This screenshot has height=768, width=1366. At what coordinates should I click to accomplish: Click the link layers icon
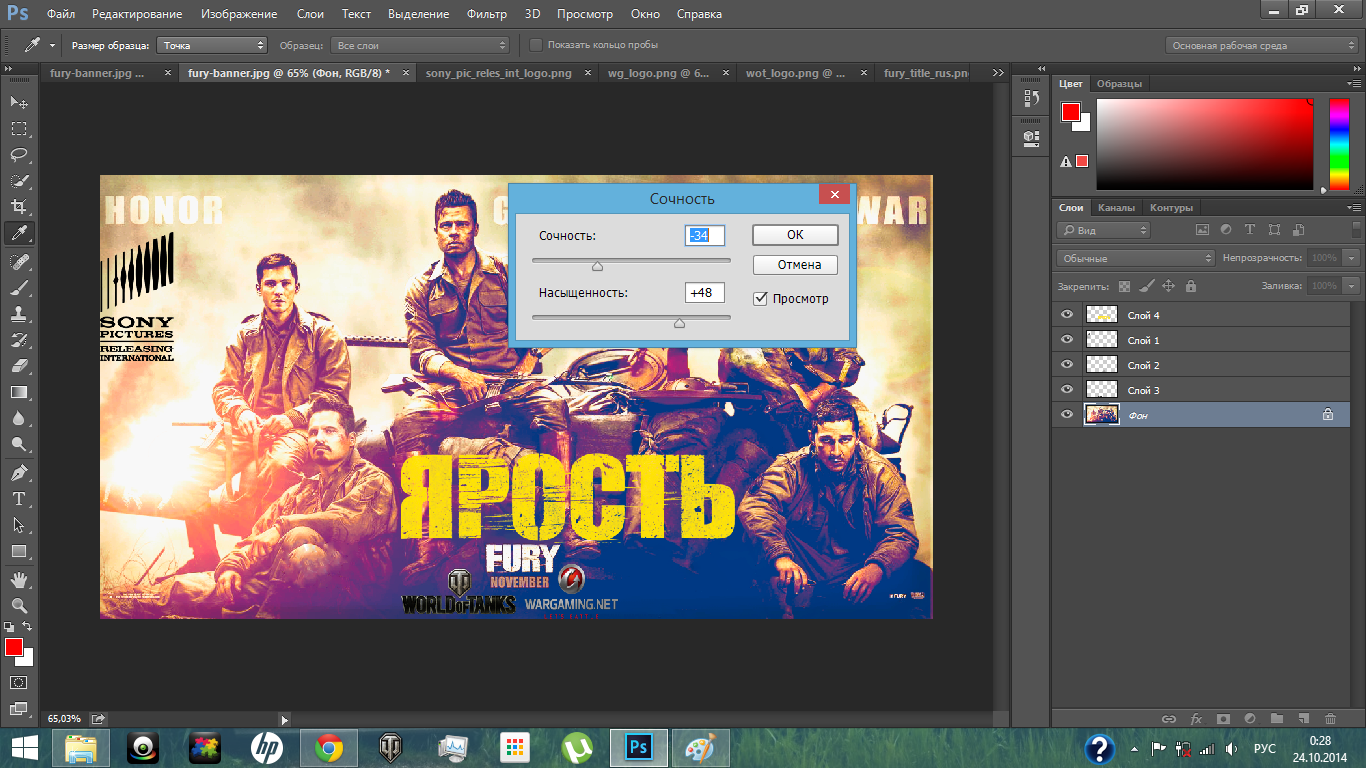[1168, 718]
